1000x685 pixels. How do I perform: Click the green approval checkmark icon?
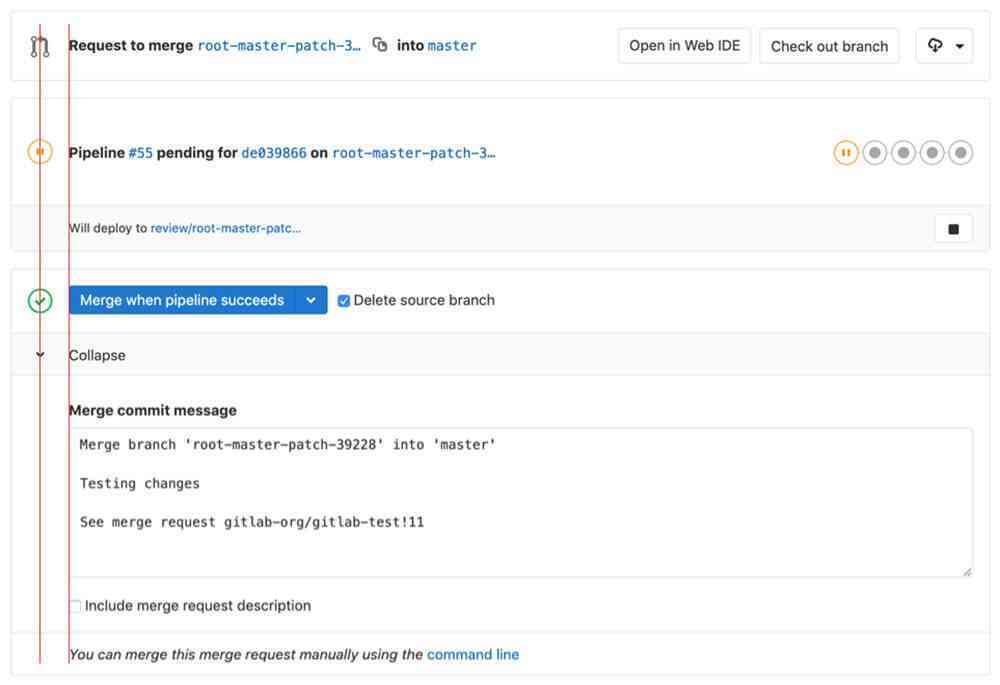(40, 300)
